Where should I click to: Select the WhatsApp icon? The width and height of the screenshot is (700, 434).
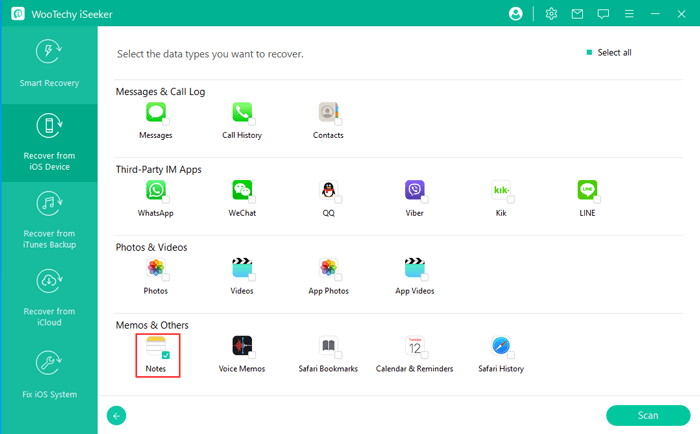tap(156, 190)
